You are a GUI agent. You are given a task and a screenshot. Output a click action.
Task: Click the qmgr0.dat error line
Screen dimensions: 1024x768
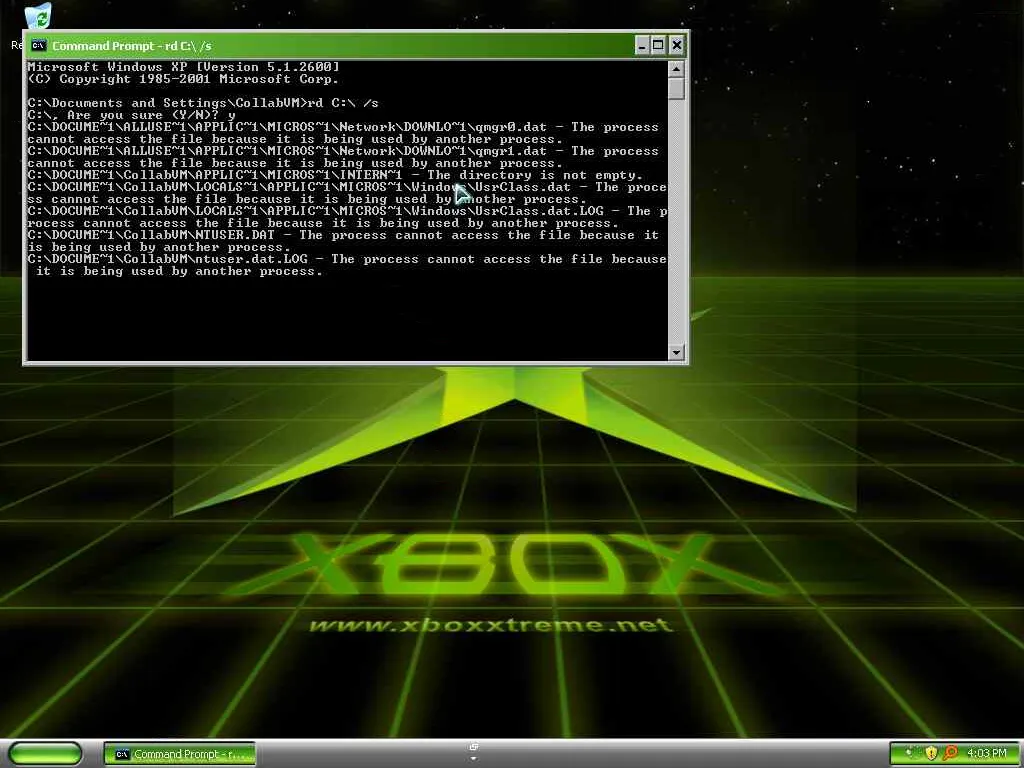pyautogui.click(x=344, y=133)
